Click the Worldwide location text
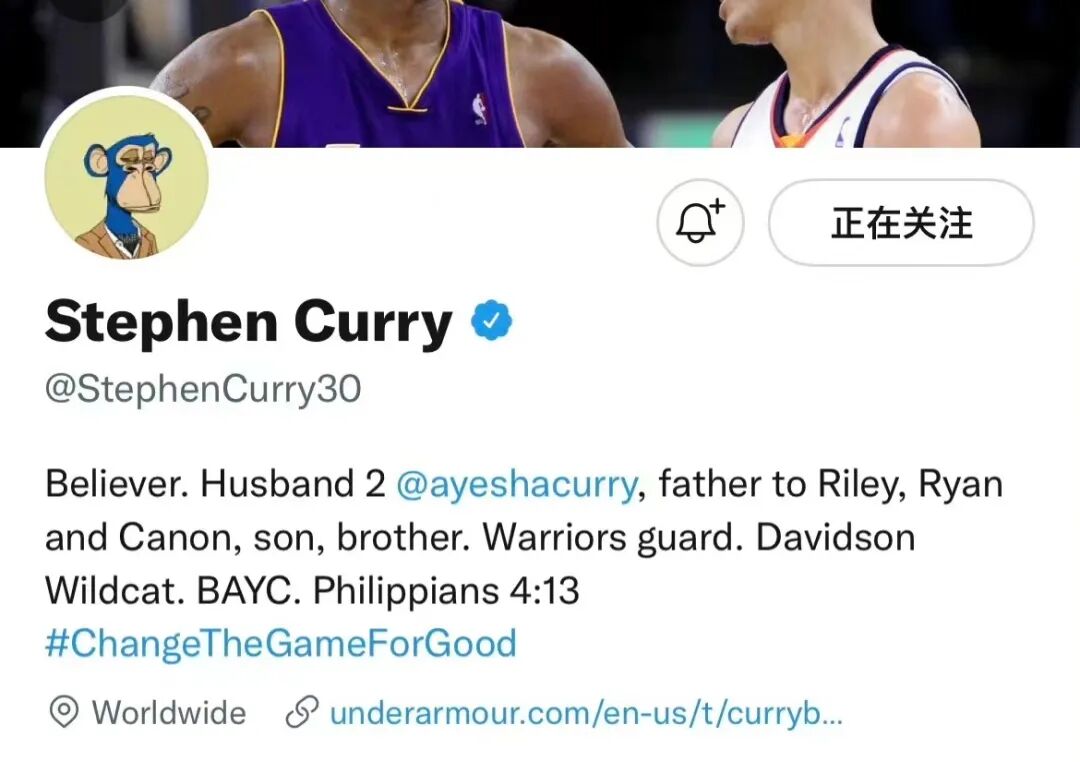 (x=169, y=712)
